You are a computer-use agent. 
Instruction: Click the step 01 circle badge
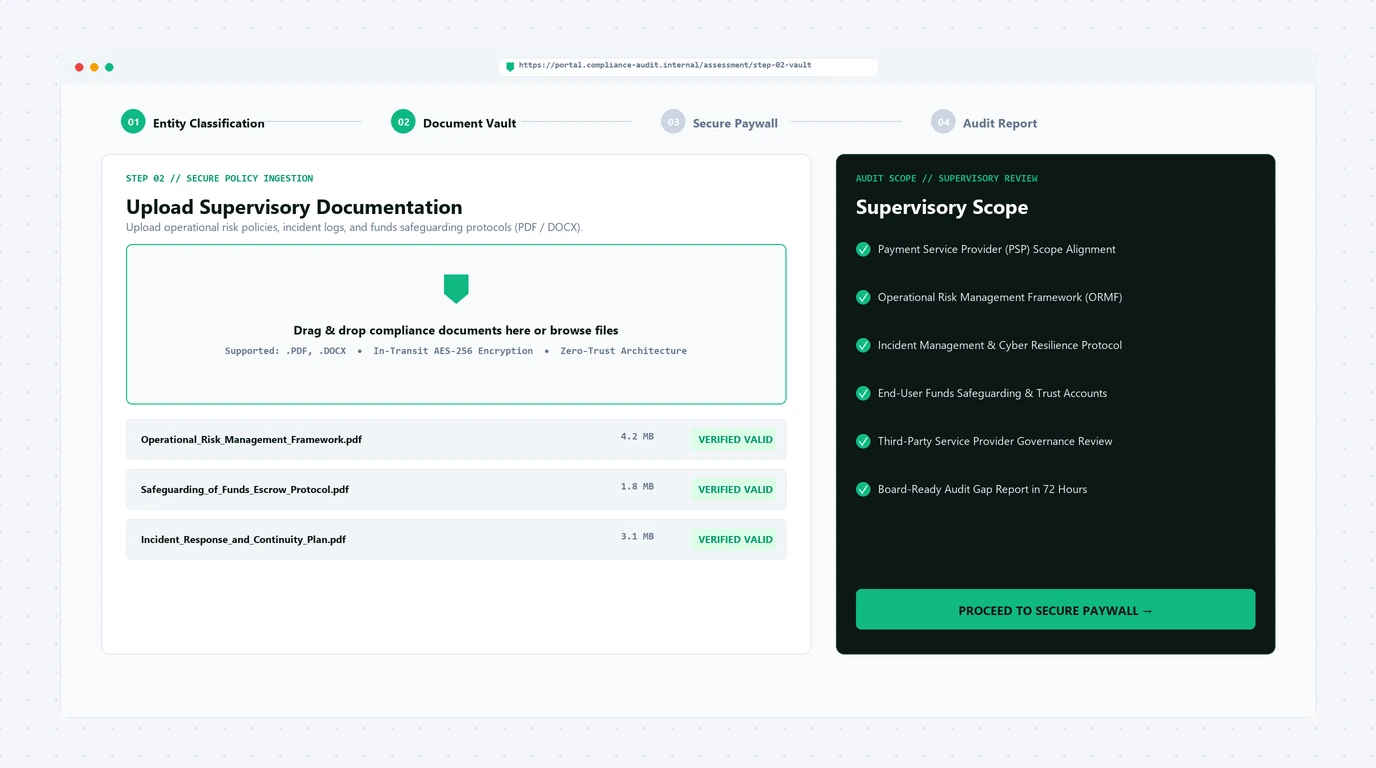tap(133, 122)
